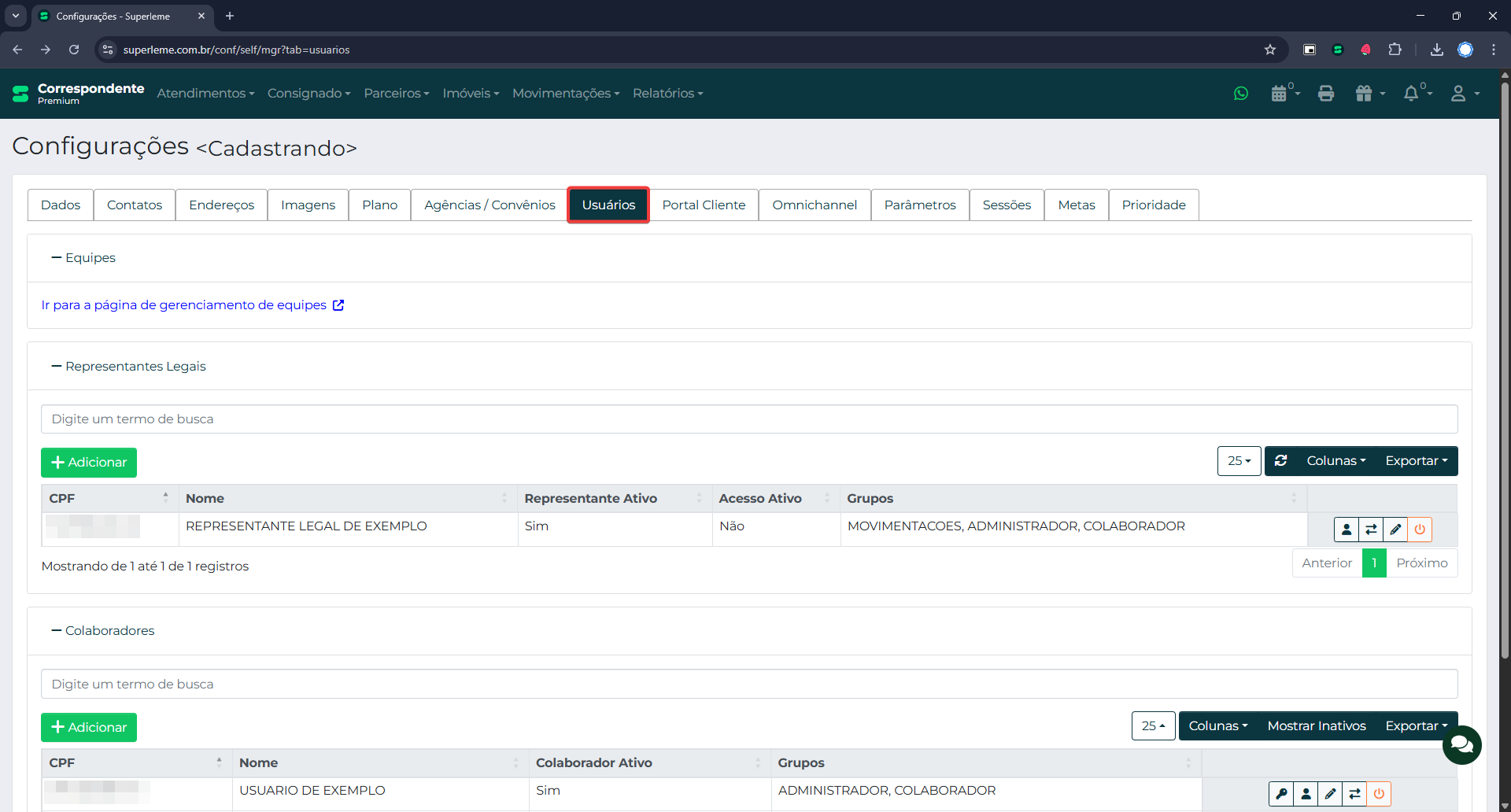This screenshot has width=1511, height=812.
Task: Click the pencil edit icon for REPRESENTANTE LEGAL DE EXEMPLO
Action: click(1395, 530)
